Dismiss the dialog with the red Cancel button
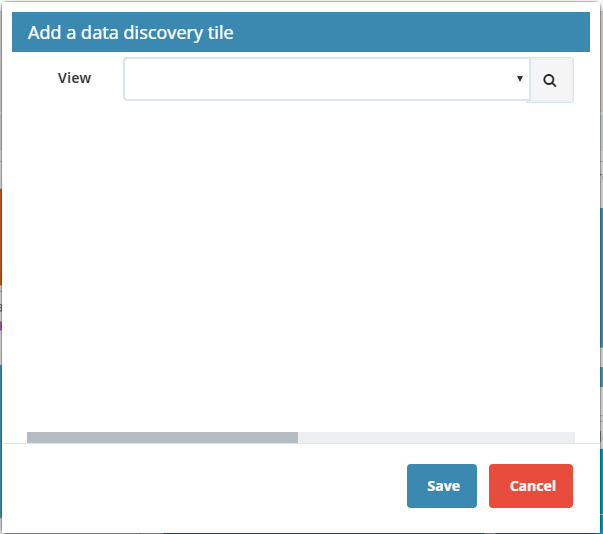 (x=531, y=486)
